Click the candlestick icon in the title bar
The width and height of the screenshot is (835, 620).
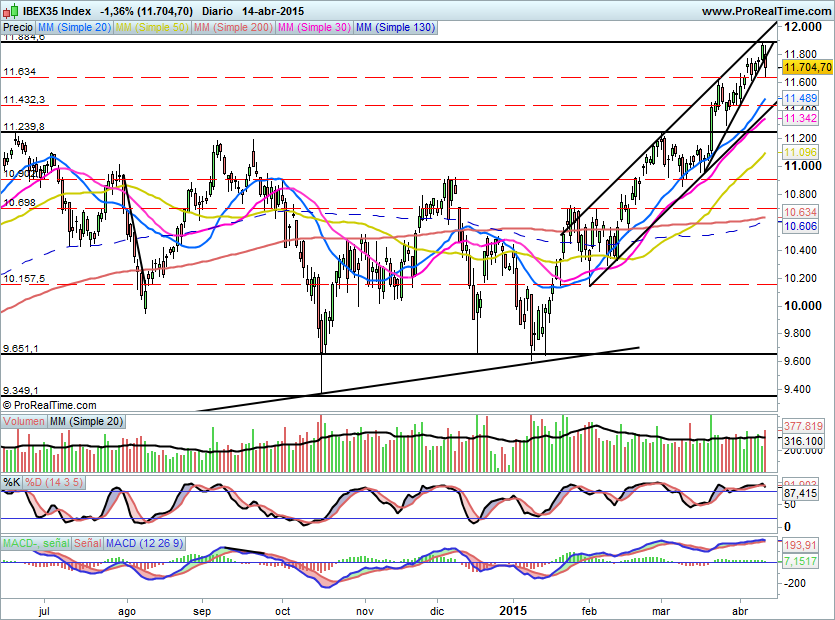coord(12,8)
